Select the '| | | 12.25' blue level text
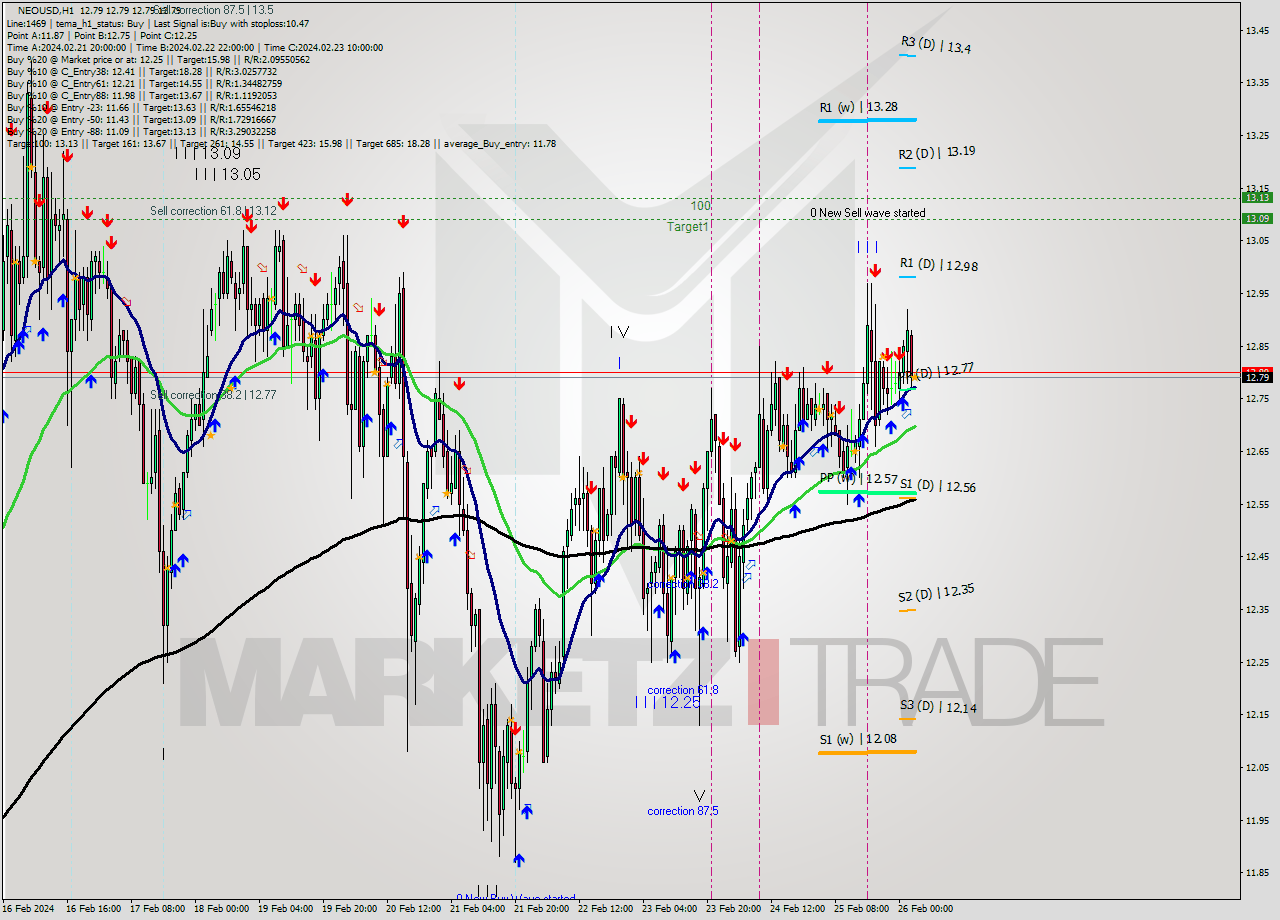 [x=668, y=703]
